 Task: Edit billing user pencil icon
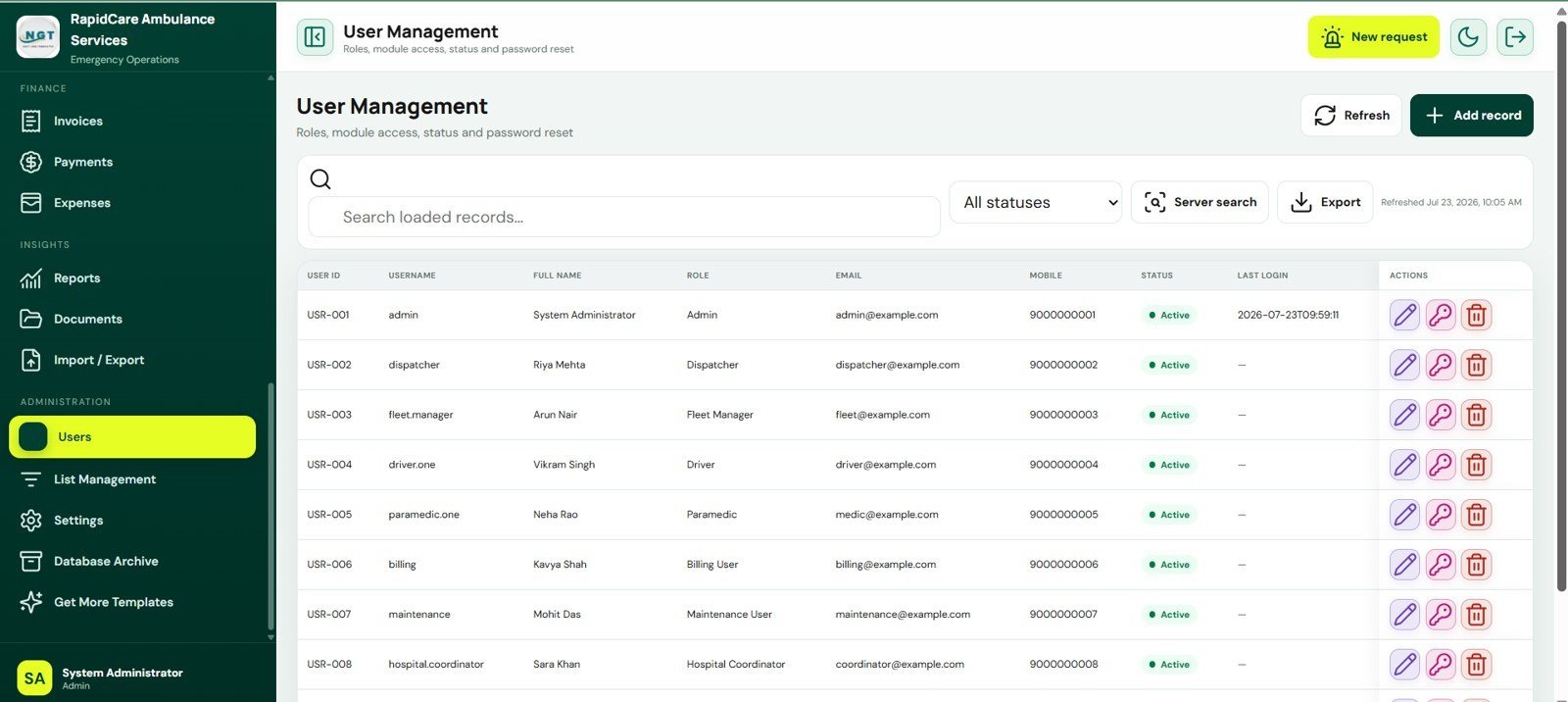[x=1404, y=565]
